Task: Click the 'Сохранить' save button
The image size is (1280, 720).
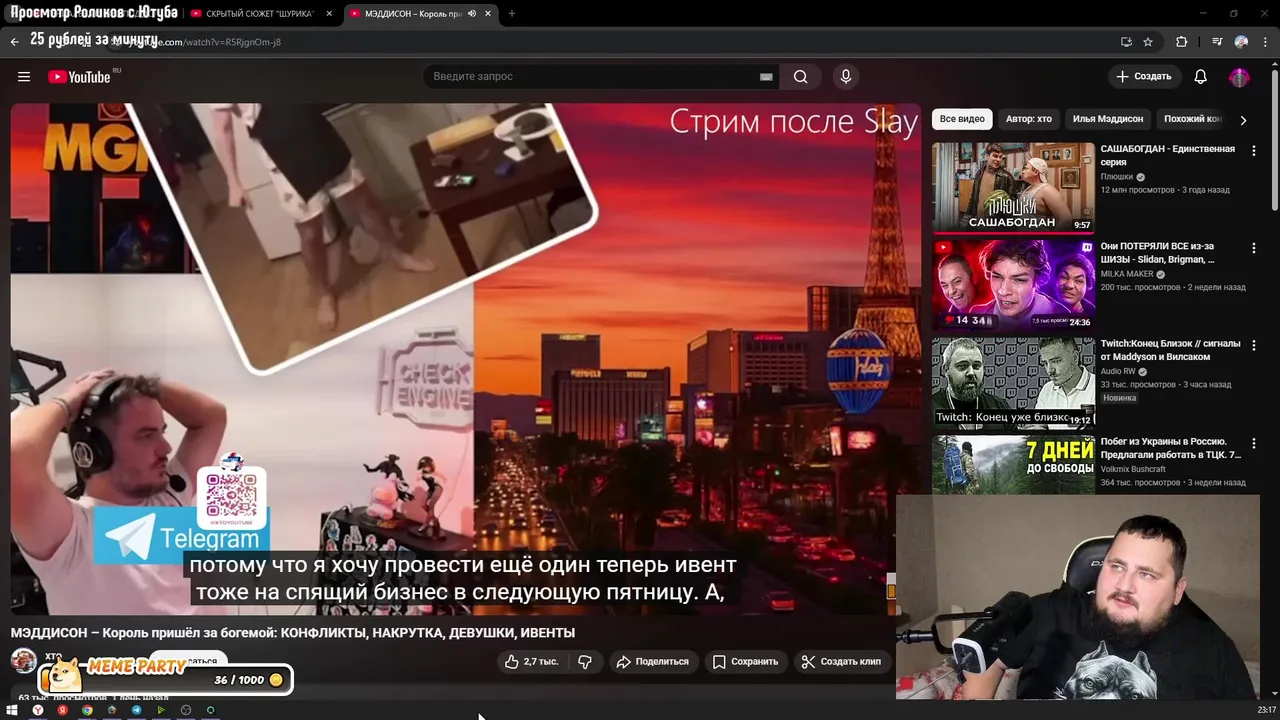Action: click(x=745, y=662)
